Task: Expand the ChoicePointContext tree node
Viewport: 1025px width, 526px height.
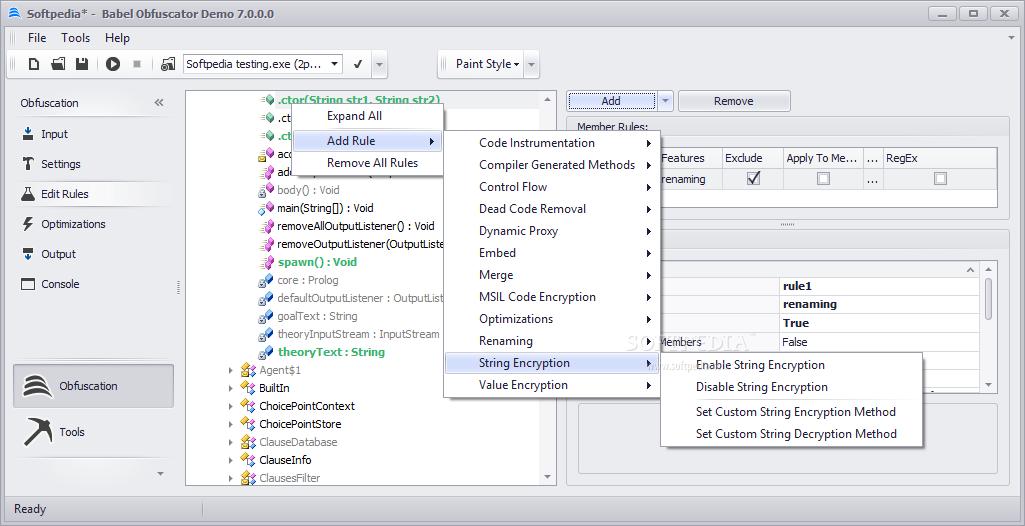Action: (230, 406)
